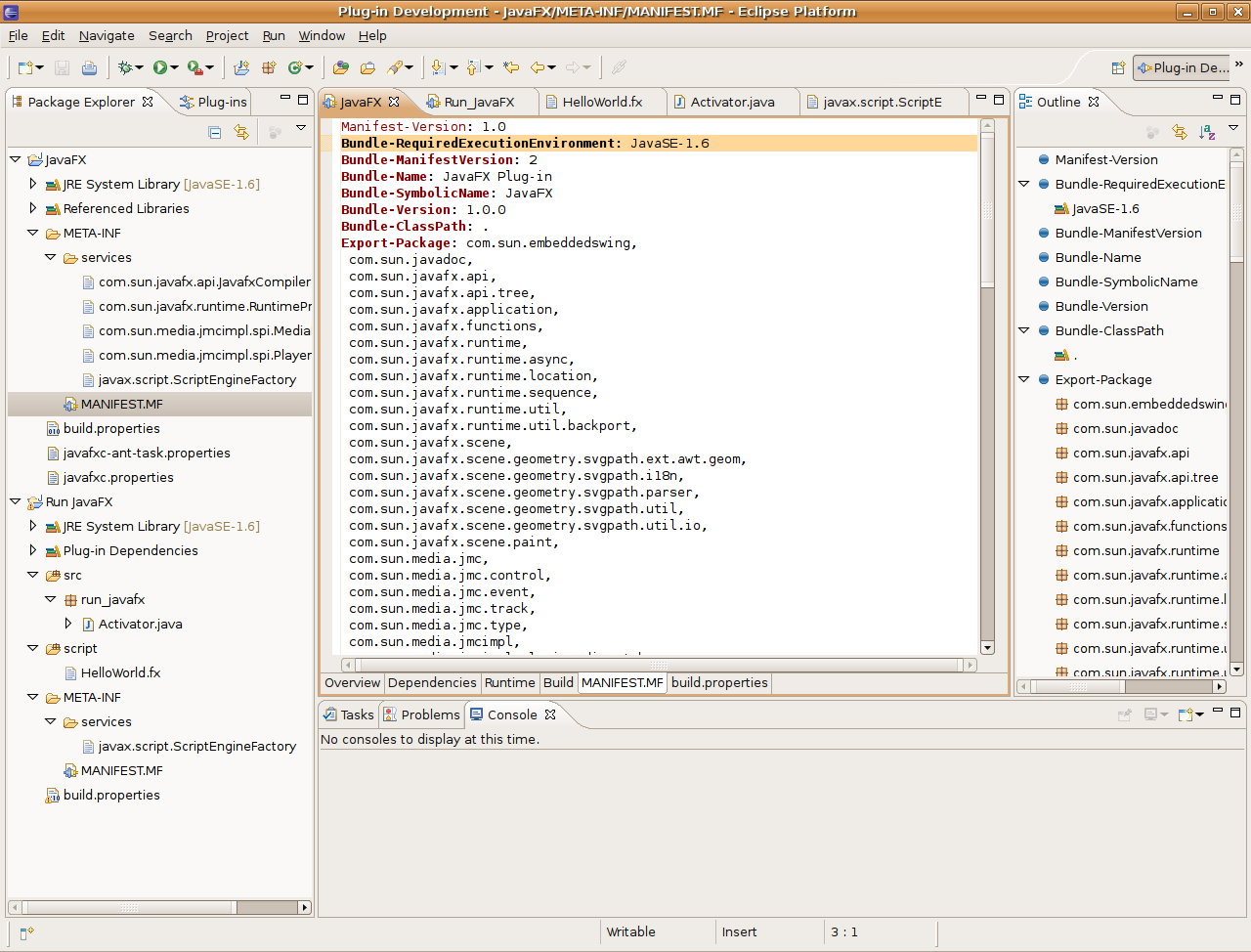Screen dimensions: 1251x952
Task: Expand JavaFX Referenced Libraries node
Action: [33, 208]
